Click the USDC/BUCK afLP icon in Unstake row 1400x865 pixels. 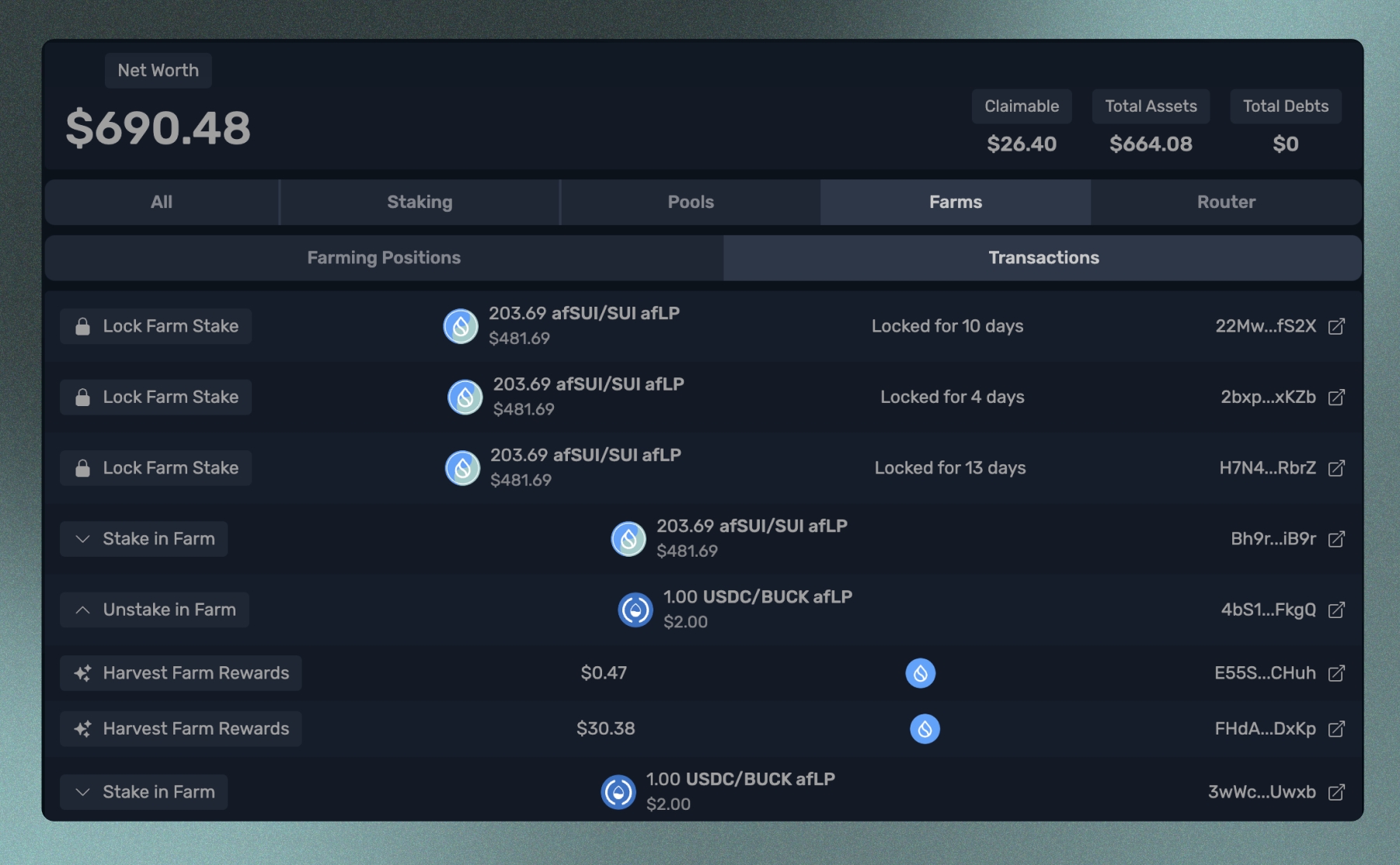pos(635,610)
